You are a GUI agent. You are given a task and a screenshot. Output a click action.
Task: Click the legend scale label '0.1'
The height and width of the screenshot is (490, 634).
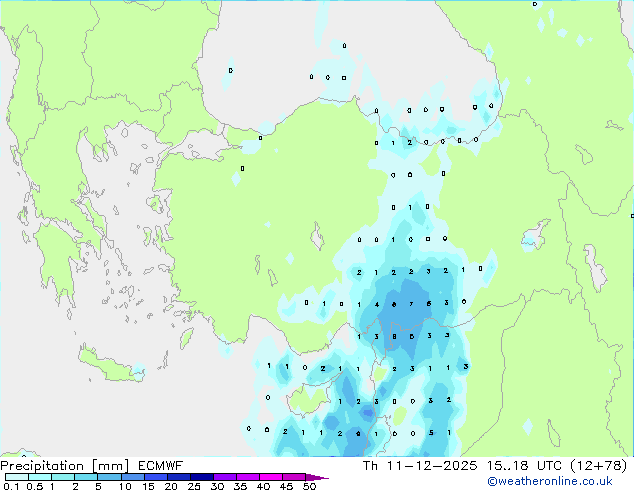pyautogui.click(x=11, y=486)
